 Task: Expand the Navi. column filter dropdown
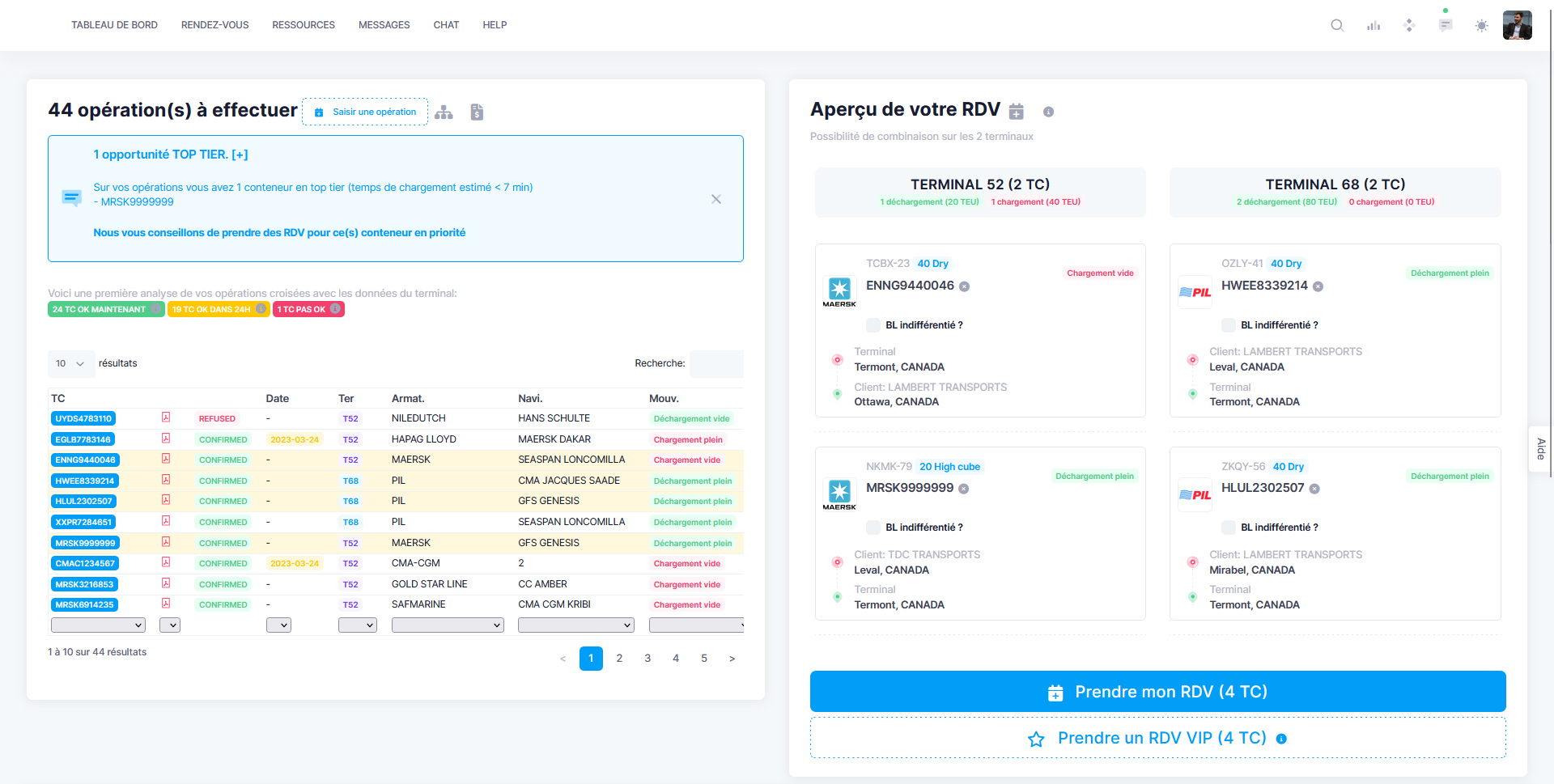point(575,625)
